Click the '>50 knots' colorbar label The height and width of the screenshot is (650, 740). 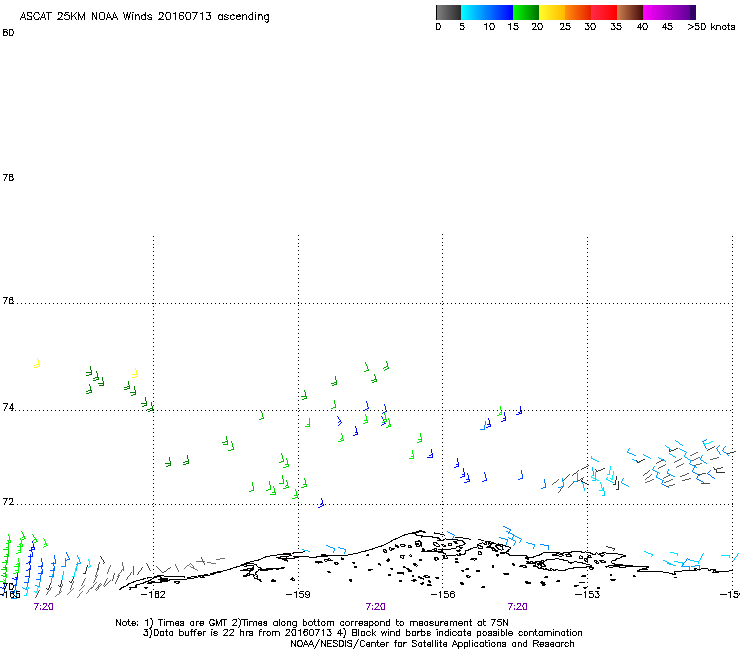click(x=711, y=27)
